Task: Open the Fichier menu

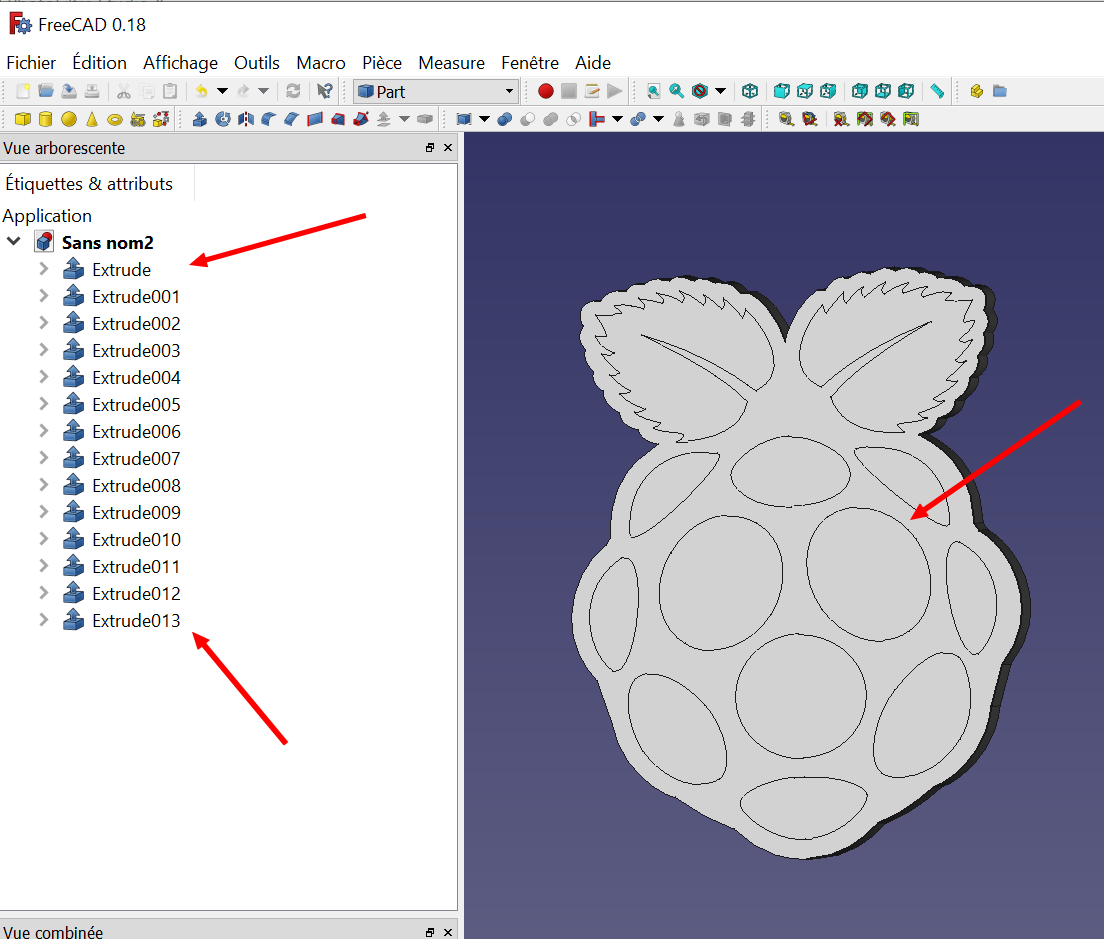Action: pyautogui.click(x=31, y=63)
